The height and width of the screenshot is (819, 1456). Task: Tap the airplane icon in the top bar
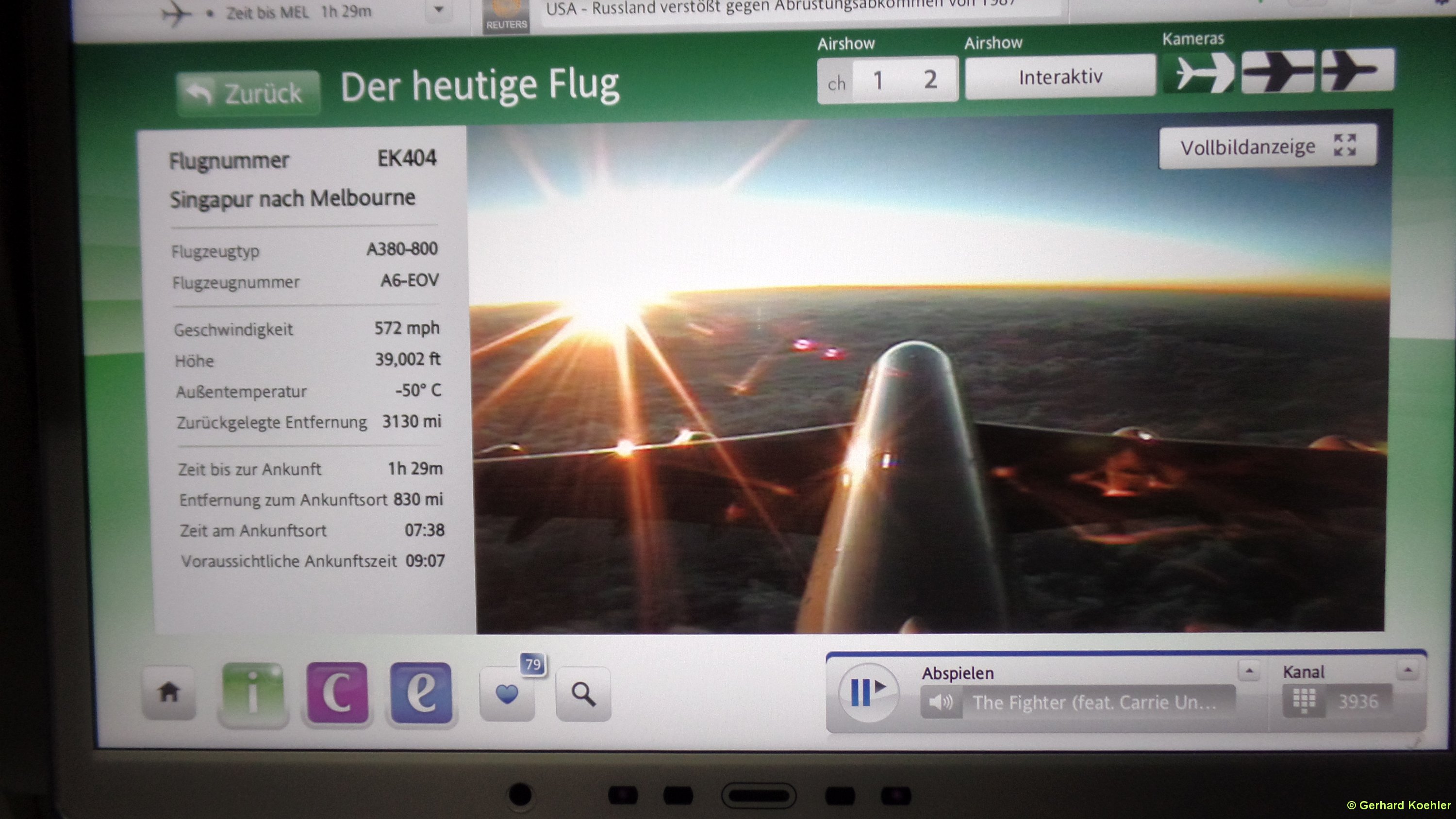click(176, 13)
